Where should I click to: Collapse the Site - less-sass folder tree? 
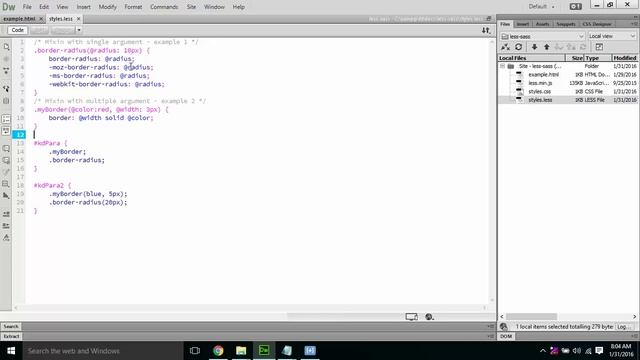click(x=502, y=66)
